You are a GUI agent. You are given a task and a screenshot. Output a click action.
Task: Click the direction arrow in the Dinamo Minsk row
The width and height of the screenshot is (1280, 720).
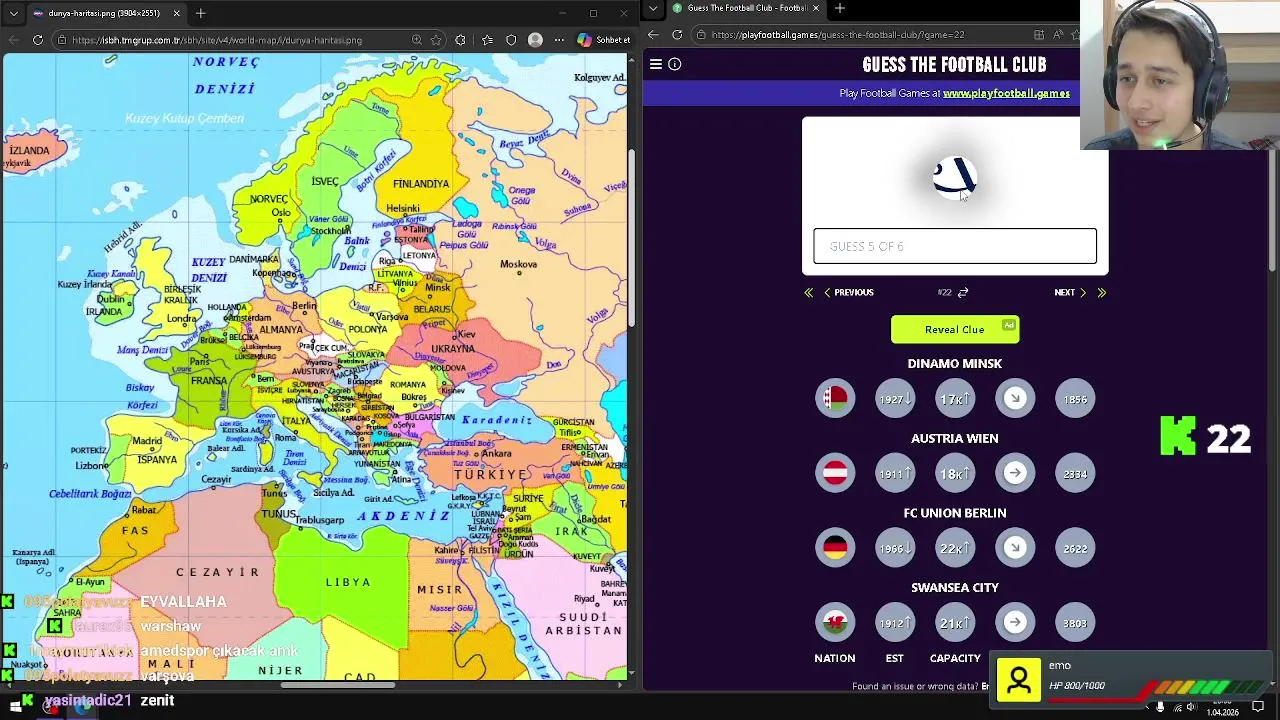click(1015, 399)
